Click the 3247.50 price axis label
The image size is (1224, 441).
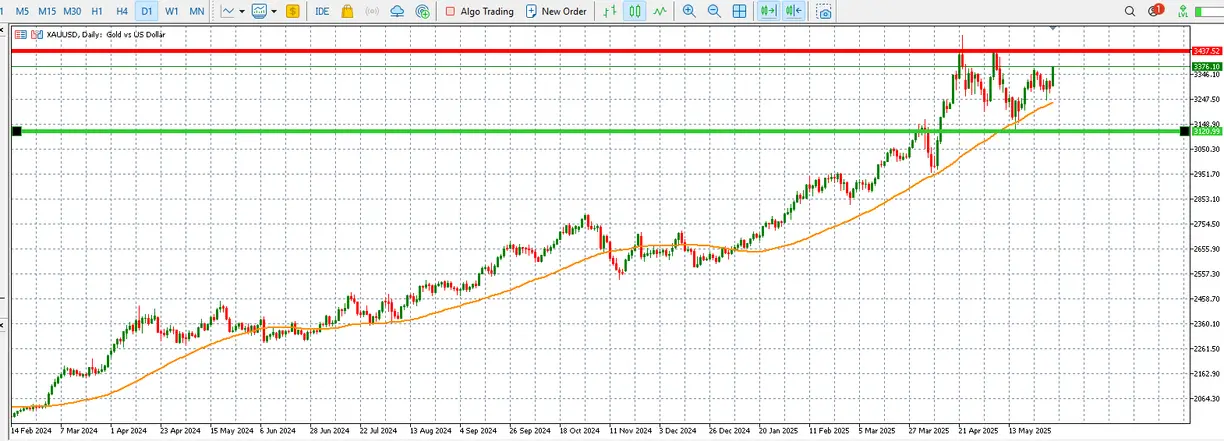point(1206,99)
